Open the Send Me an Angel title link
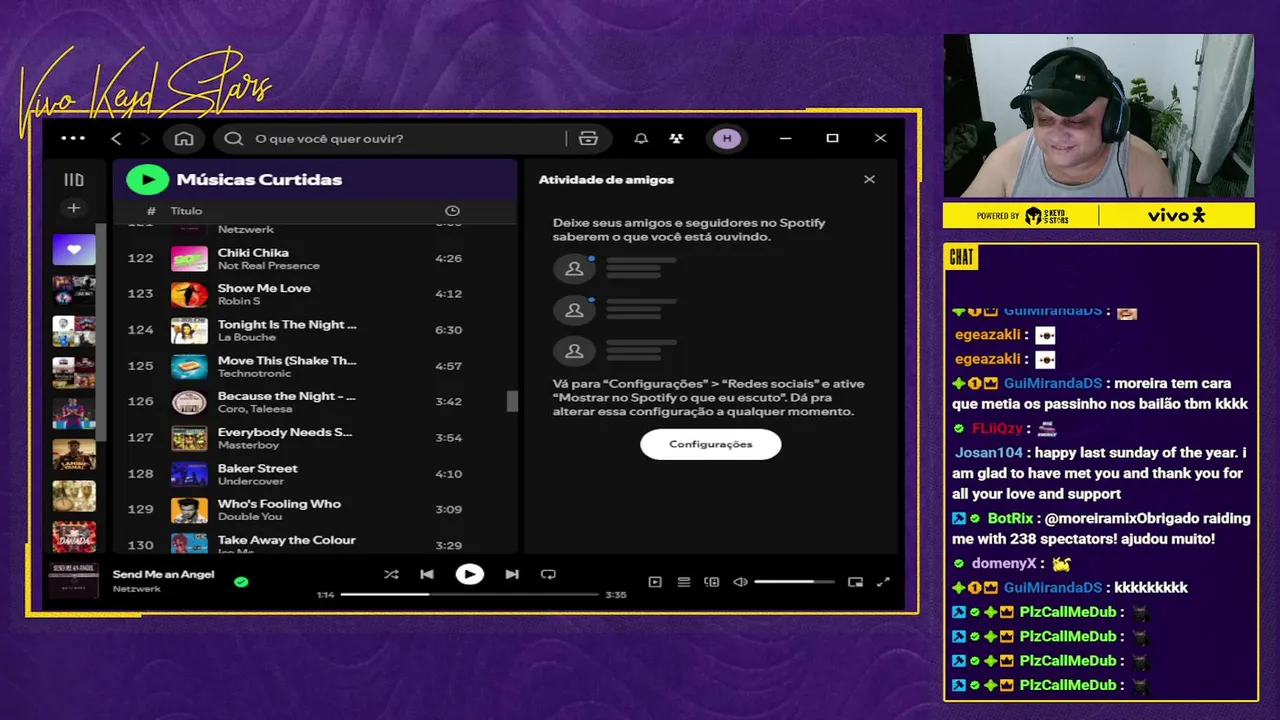 click(164, 575)
